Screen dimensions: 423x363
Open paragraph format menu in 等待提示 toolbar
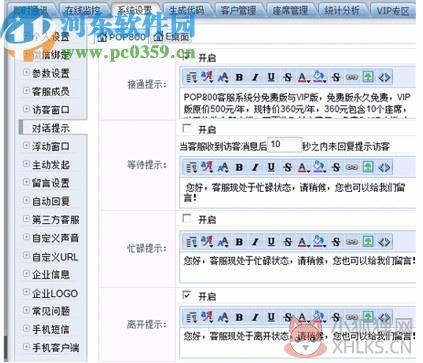pos(191,167)
